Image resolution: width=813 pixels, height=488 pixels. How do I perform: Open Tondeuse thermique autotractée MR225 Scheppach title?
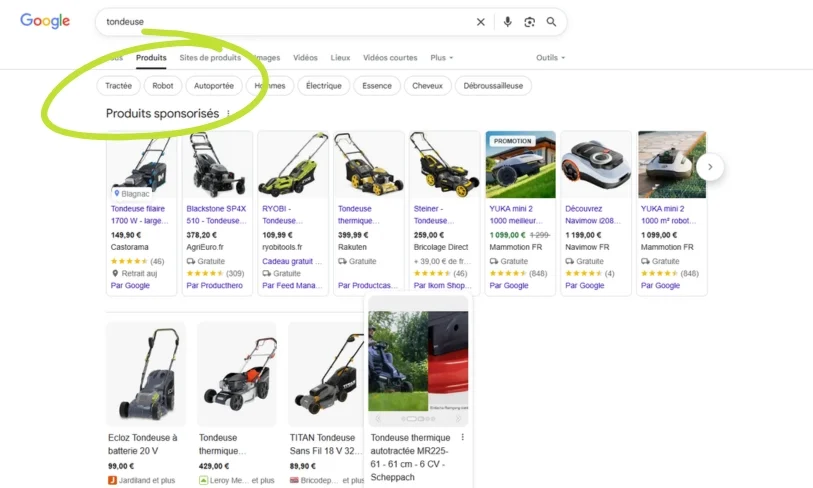click(x=410, y=457)
